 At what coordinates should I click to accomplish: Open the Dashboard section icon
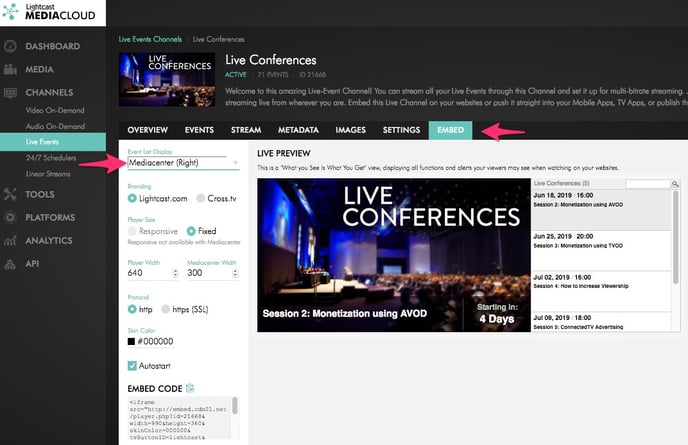[x=10, y=46]
